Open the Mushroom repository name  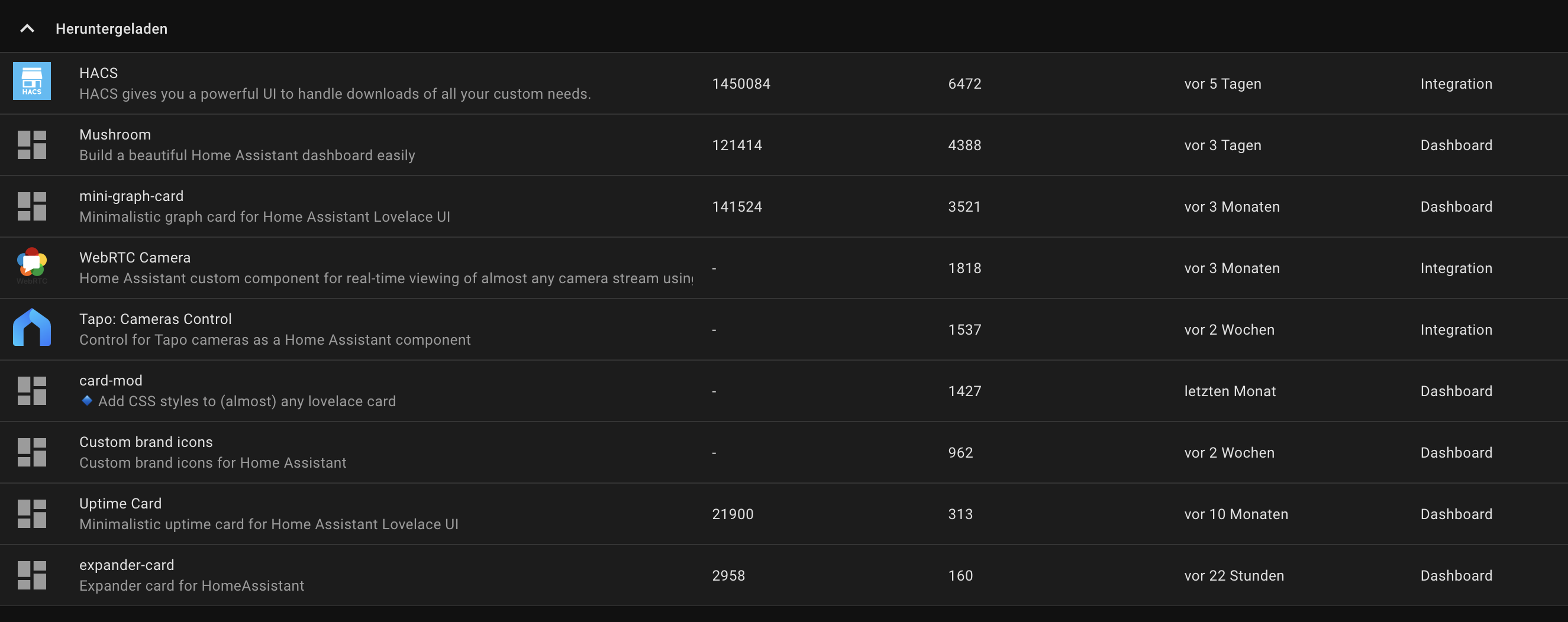115,134
